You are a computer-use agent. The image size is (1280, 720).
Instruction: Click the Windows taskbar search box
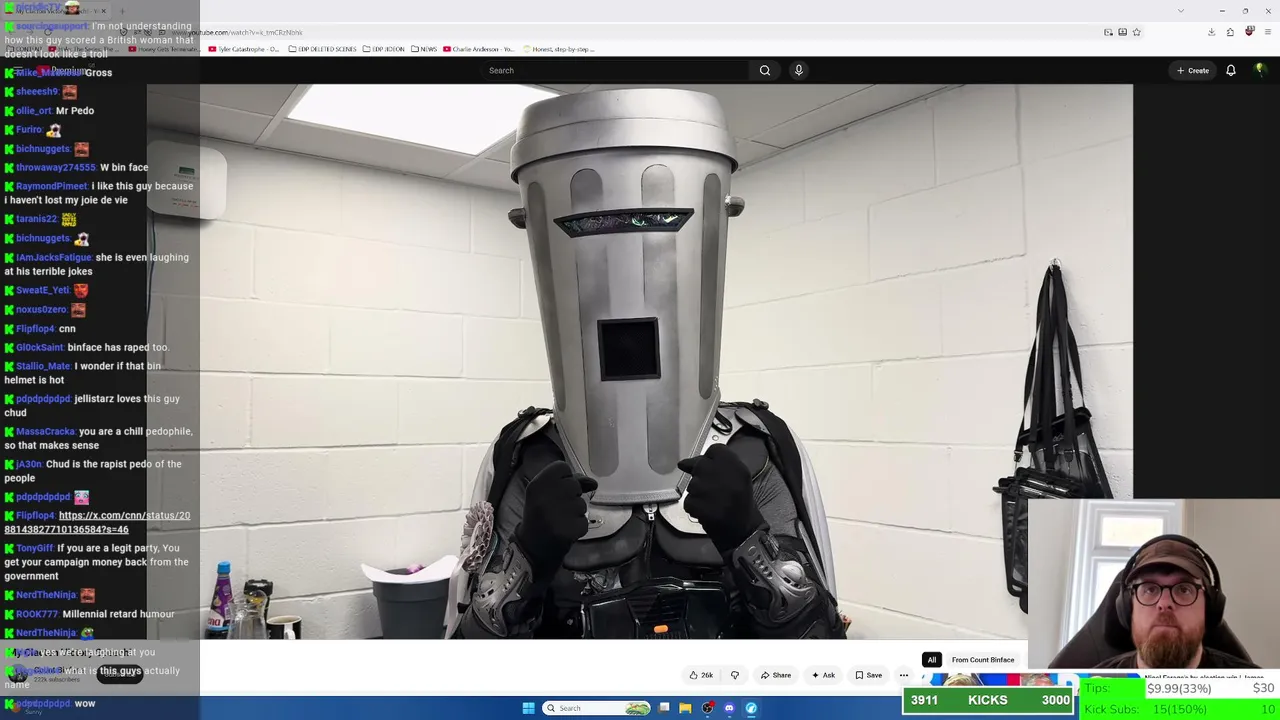(597, 708)
